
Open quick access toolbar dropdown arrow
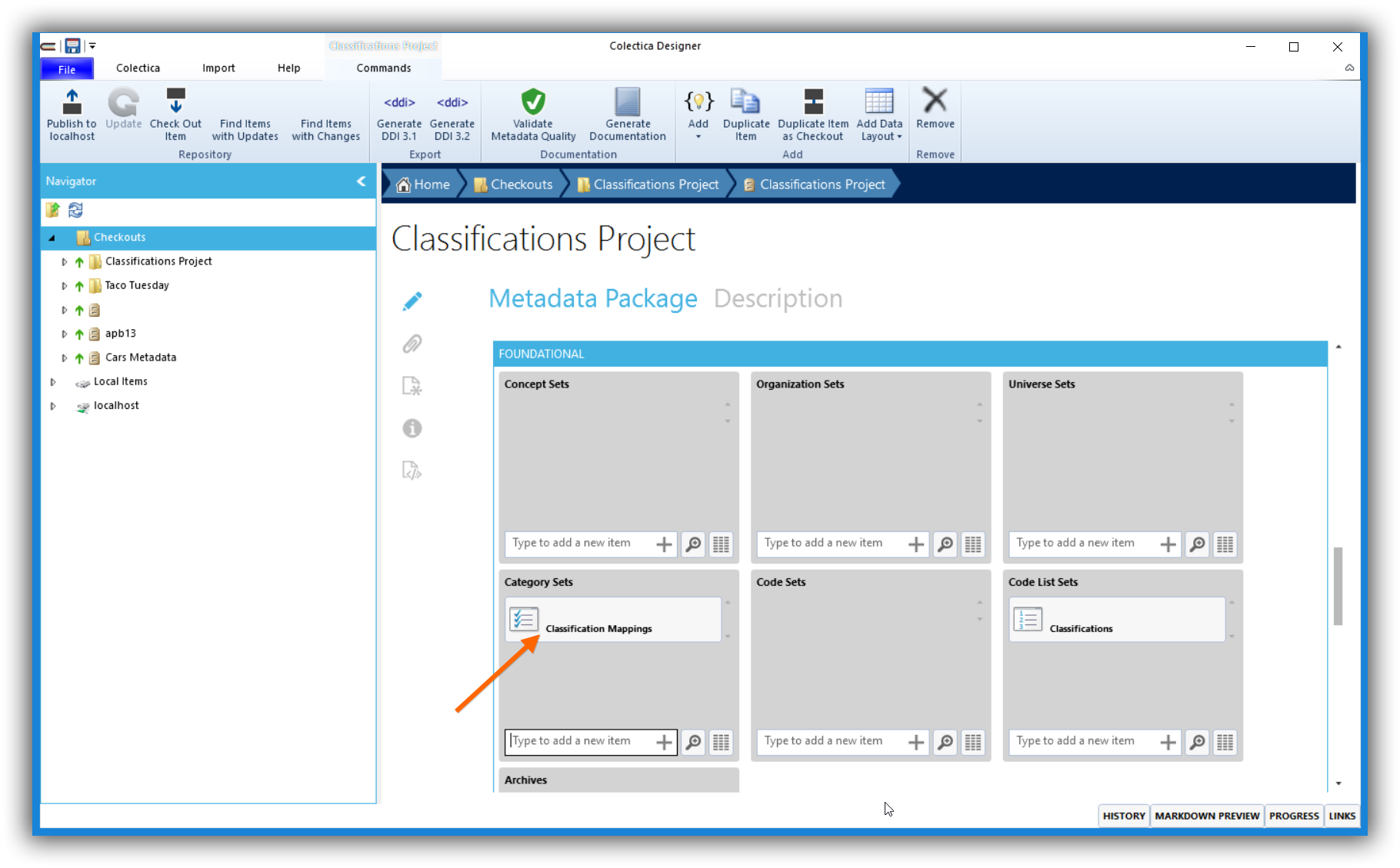[92, 46]
